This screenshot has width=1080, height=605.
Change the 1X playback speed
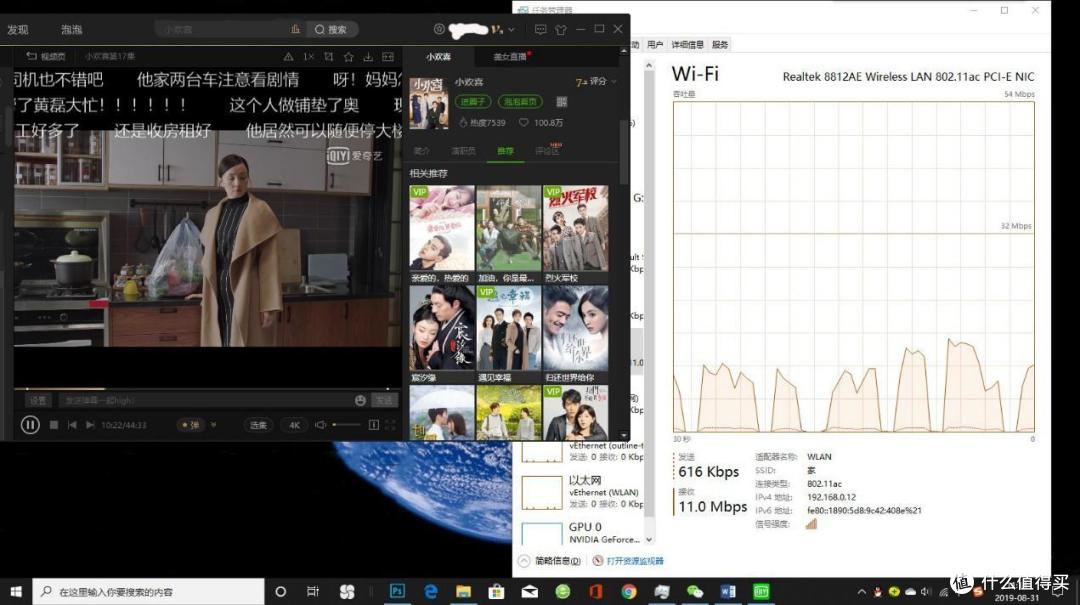coord(309,57)
